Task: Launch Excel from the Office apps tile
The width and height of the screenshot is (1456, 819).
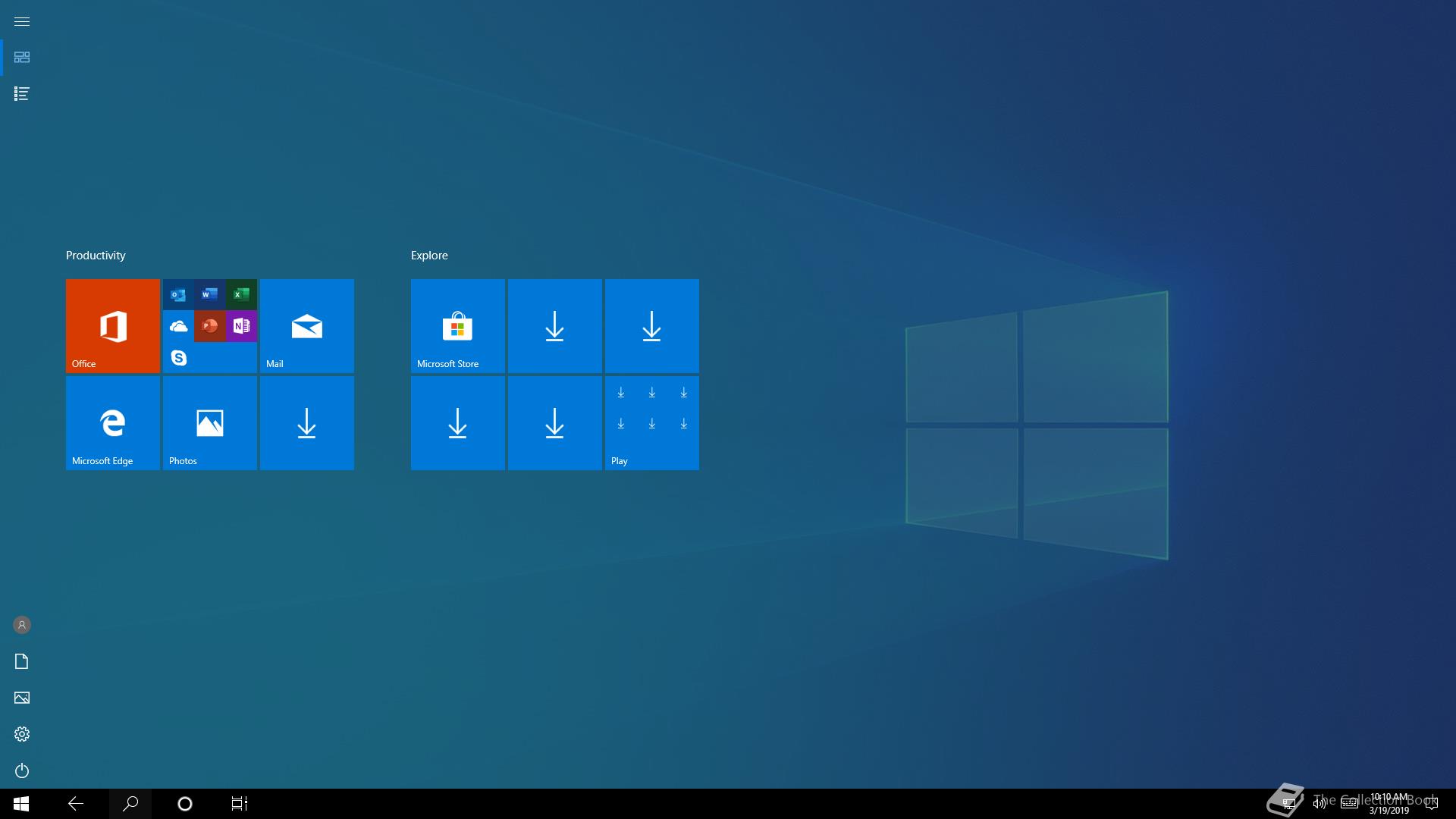Action: [x=241, y=294]
